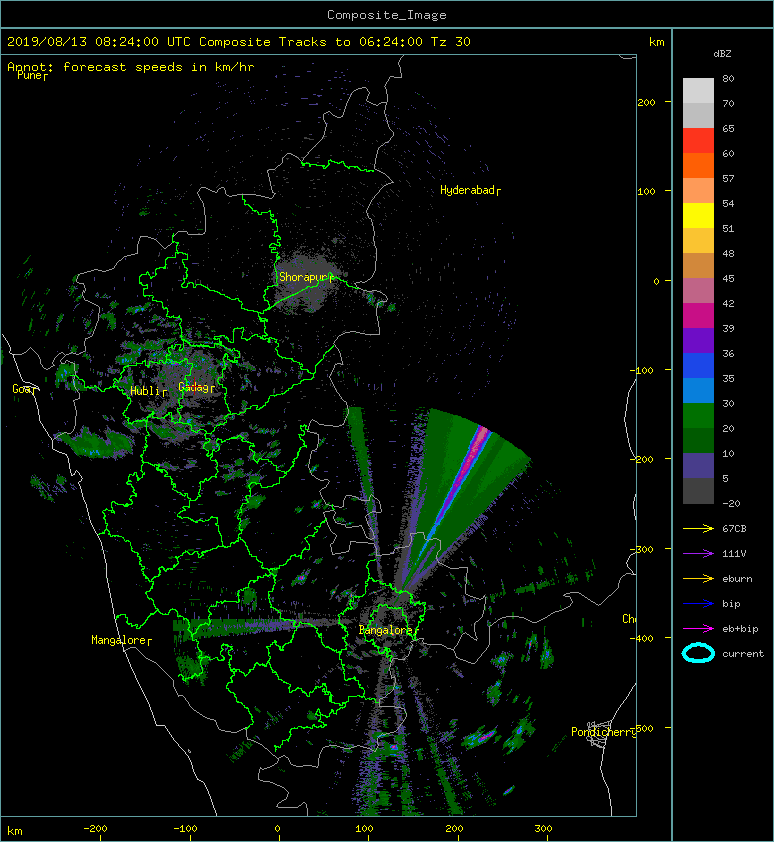
Task: Pick the bright yellow 51-54 dBZ swatch
Action: (x=698, y=215)
